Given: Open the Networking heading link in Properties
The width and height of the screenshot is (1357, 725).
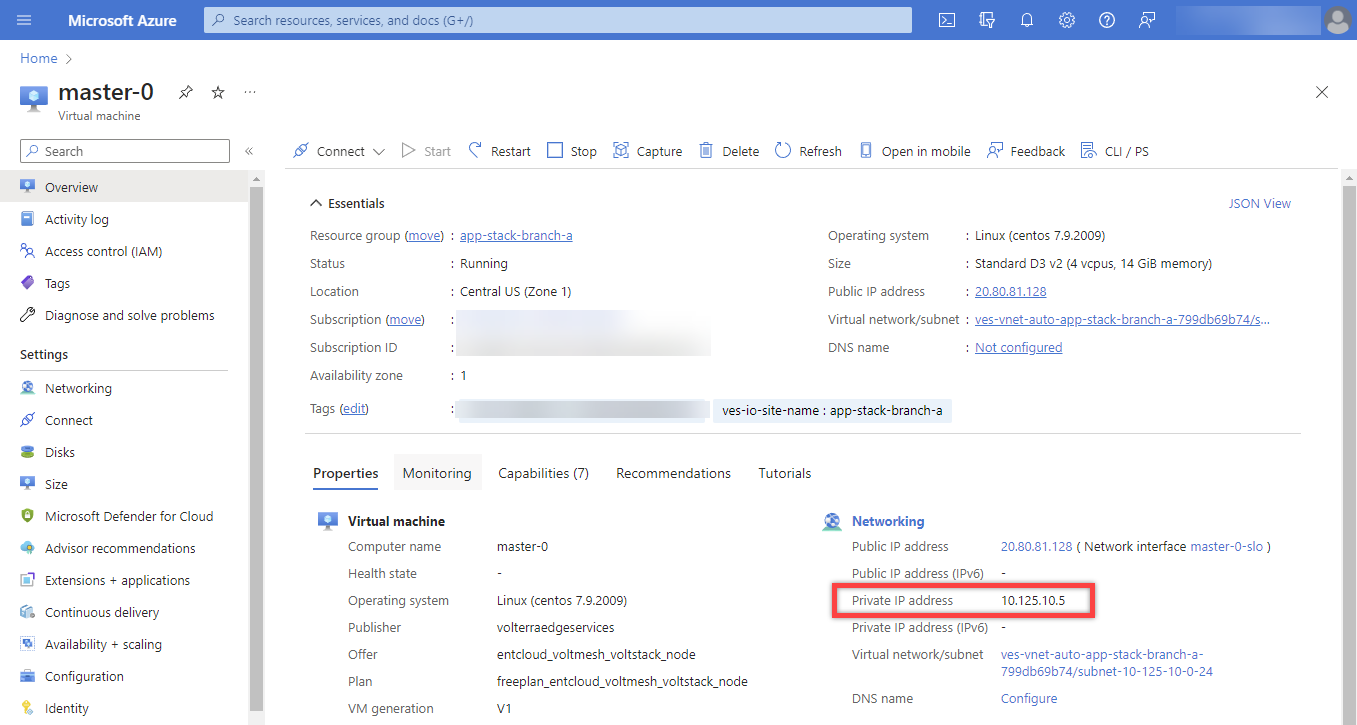Looking at the screenshot, I should (x=888, y=521).
